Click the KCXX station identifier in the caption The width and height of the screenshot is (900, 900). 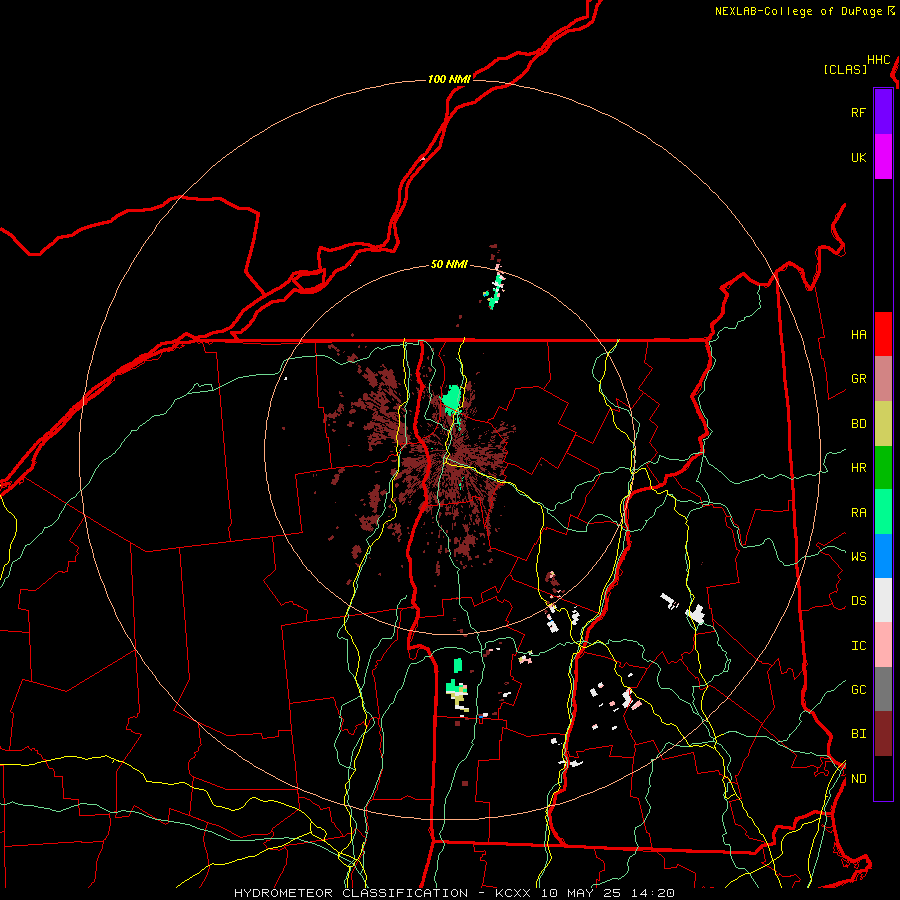[513, 893]
